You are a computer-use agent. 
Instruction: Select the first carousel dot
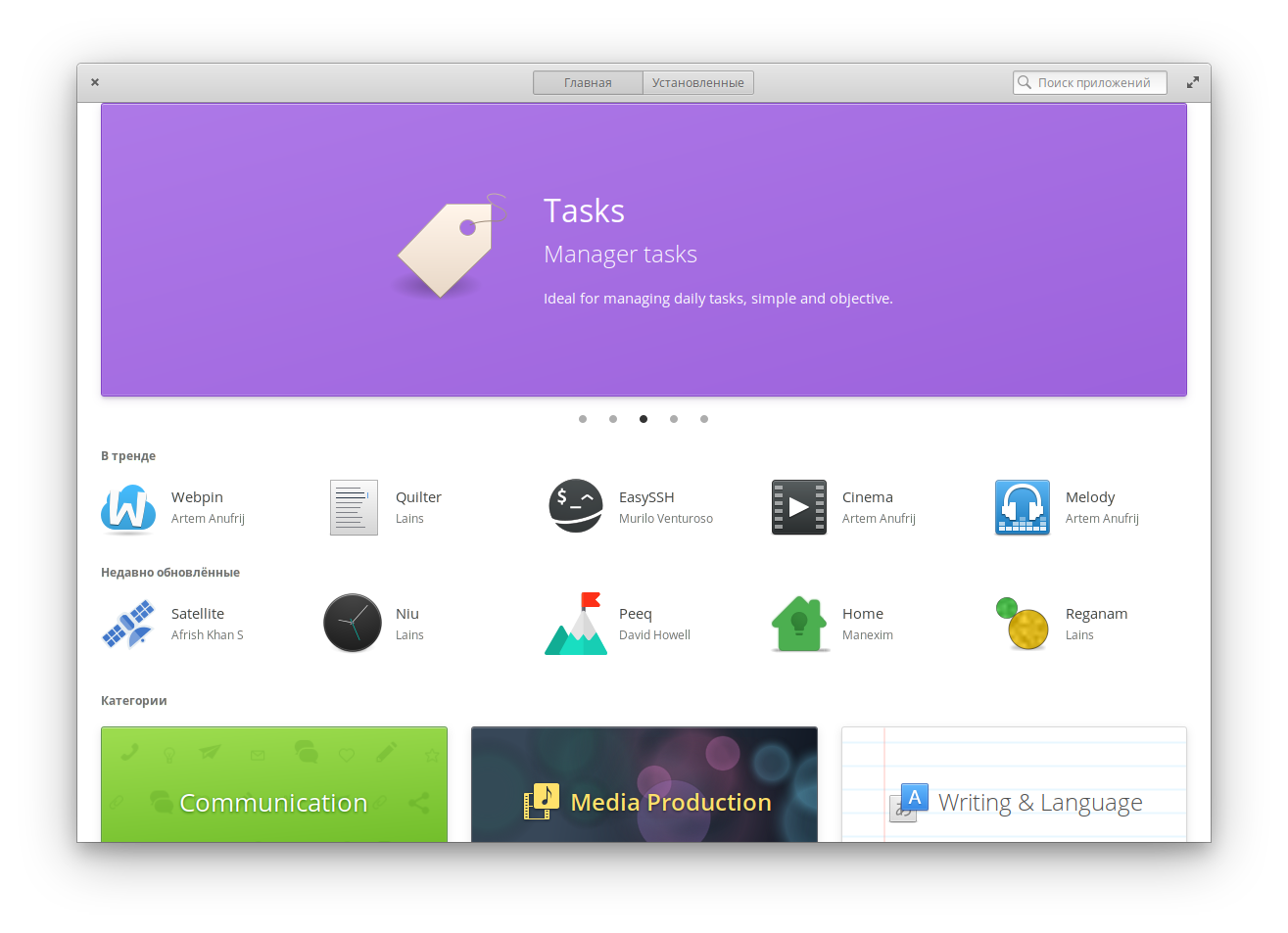click(583, 418)
